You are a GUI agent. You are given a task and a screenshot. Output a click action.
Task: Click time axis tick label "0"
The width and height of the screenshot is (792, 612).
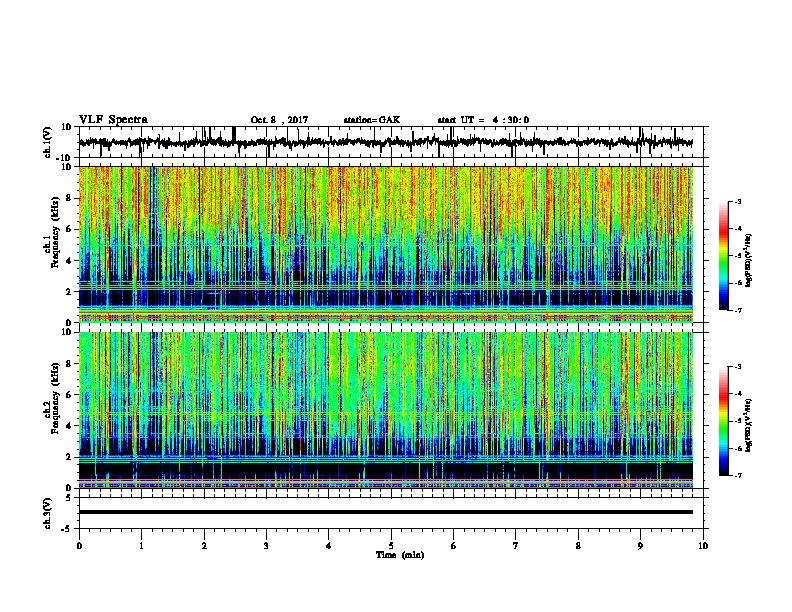point(79,546)
